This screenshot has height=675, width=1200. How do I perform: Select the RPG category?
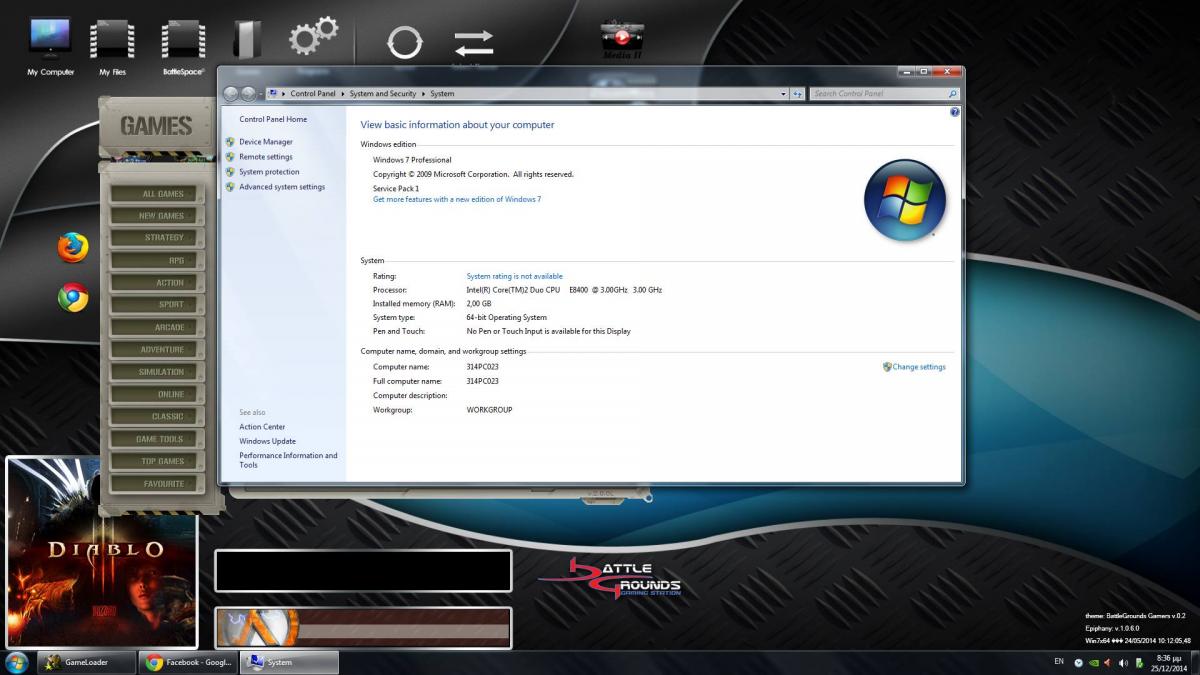pyautogui.click(x=157, y=261)
